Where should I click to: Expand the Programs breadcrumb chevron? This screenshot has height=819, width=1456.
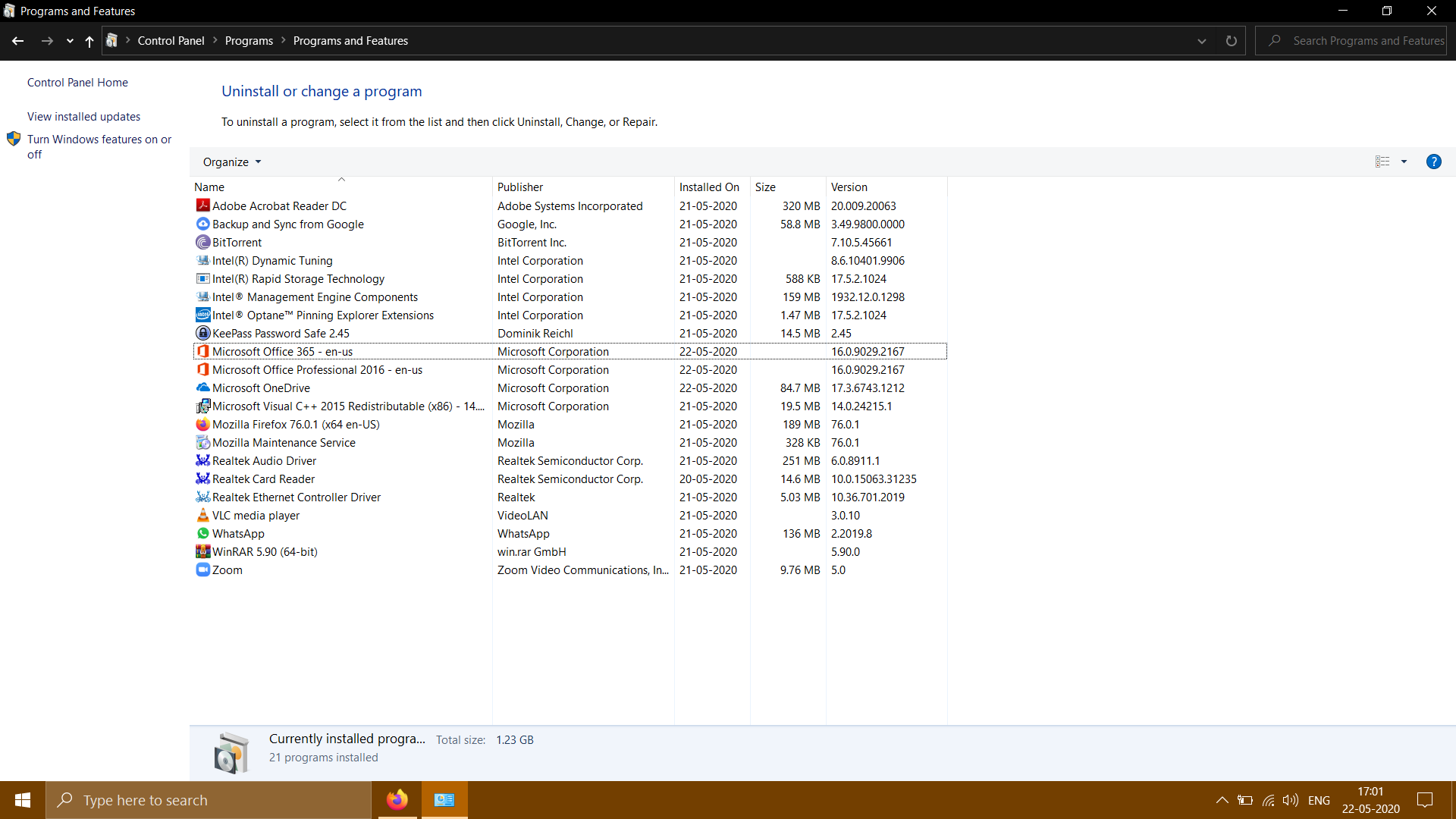coord(284,40)
